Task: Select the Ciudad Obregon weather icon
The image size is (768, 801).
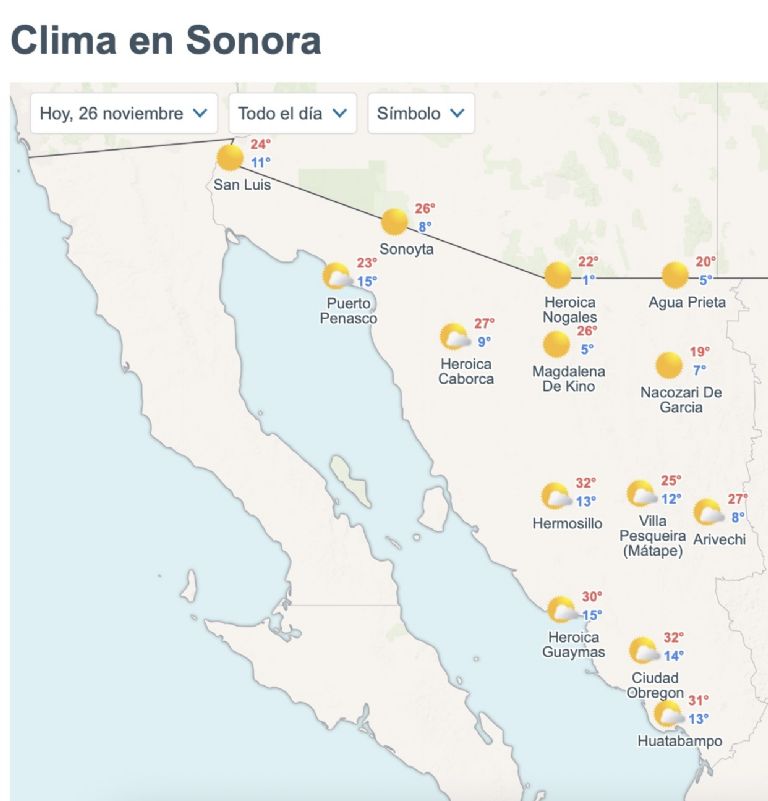Action: 645,651
